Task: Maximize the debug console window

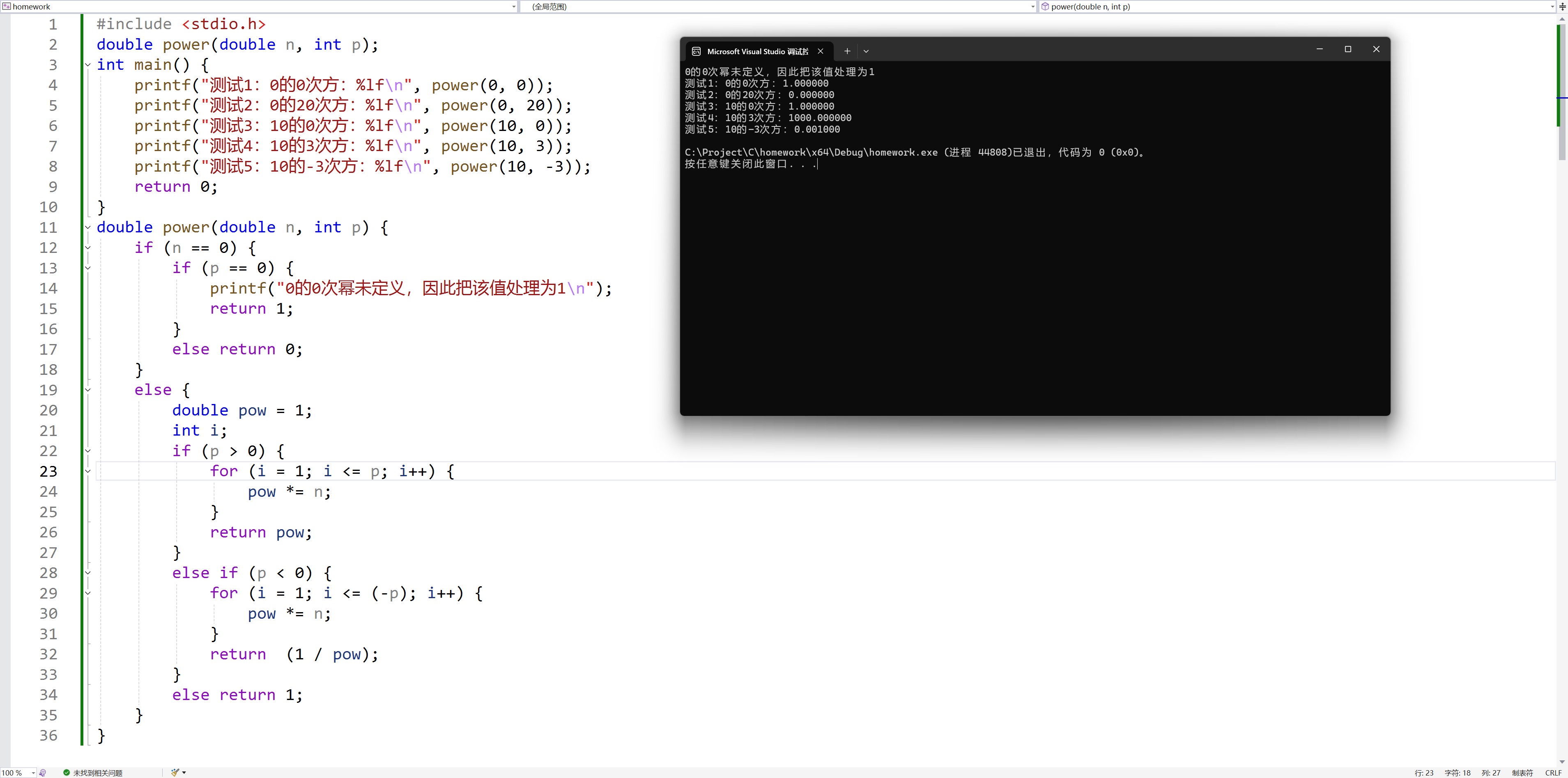Action: [1347, 49]
